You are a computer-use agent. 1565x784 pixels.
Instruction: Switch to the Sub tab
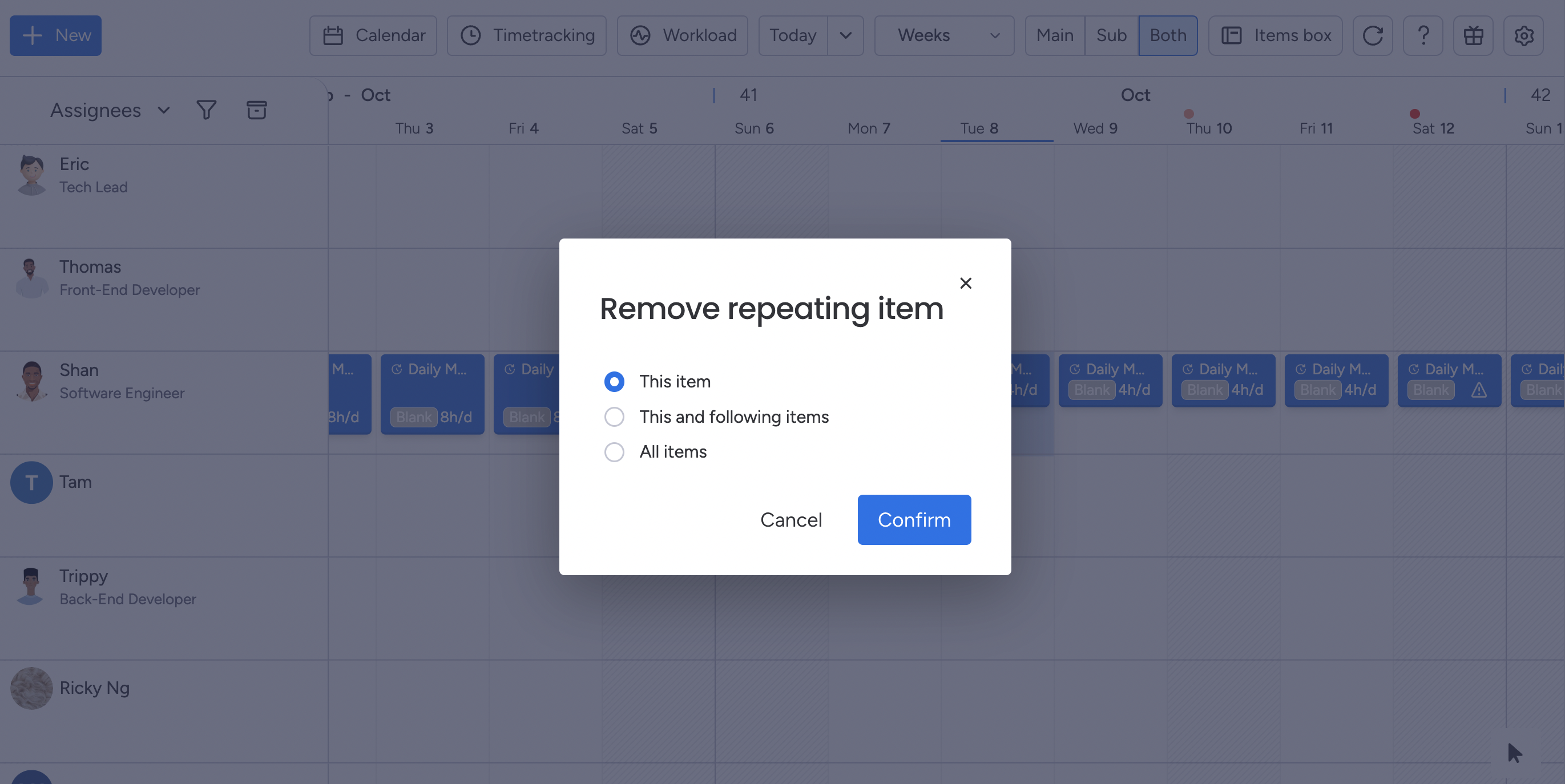click(1111, 35)
